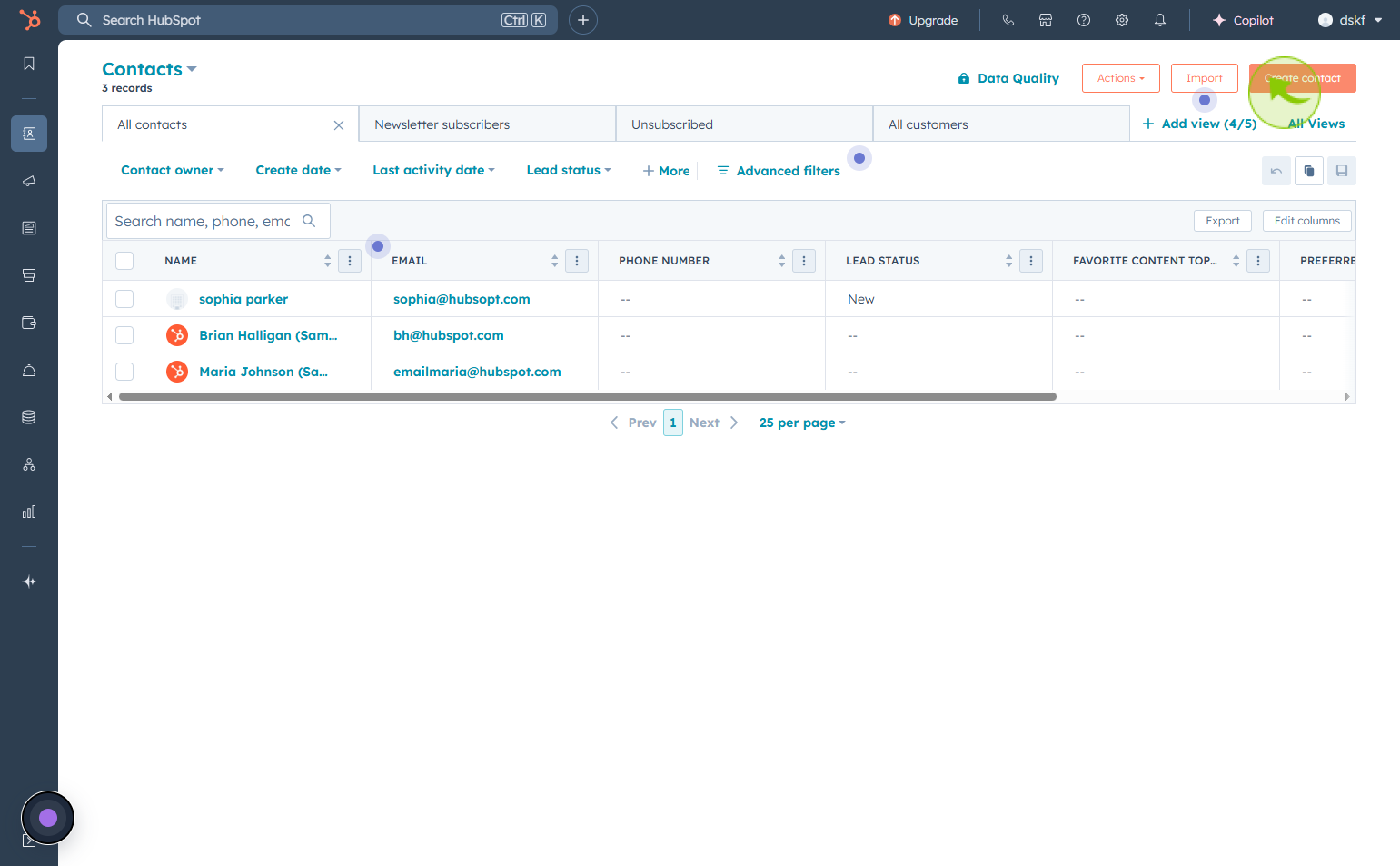This screenshot has height=866, width=1400.
Task: Open the Contact owner filter dropdown
Action: click(173, 170)
